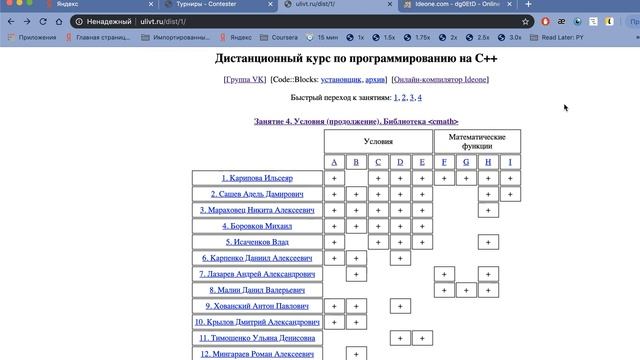The height and width of the screenshot is (360, 640).
Task: Click the 1.5x speed bookmarklet
Action: click(x=384, y=37)
